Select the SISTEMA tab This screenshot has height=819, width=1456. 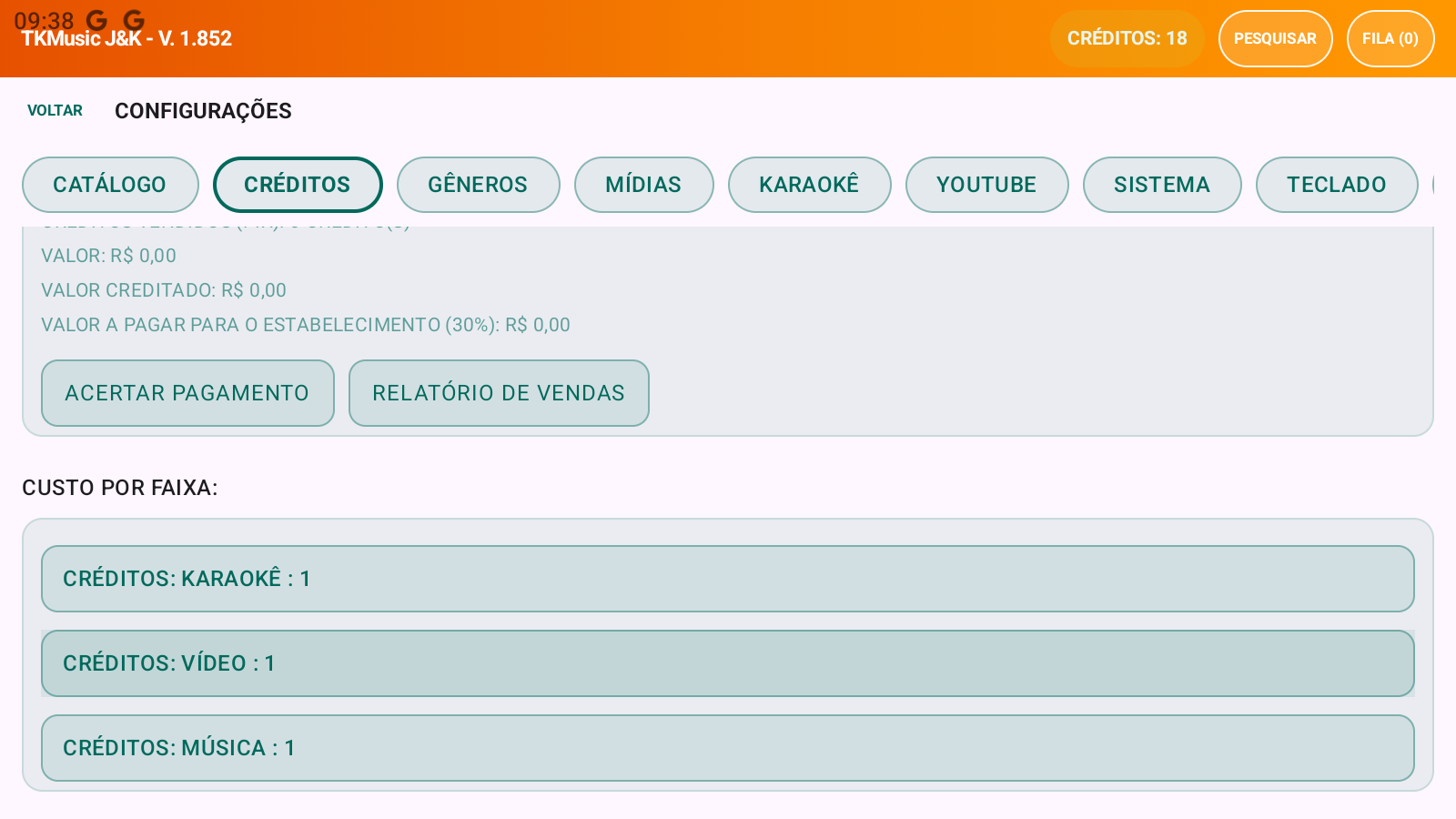click(1162, 185)
